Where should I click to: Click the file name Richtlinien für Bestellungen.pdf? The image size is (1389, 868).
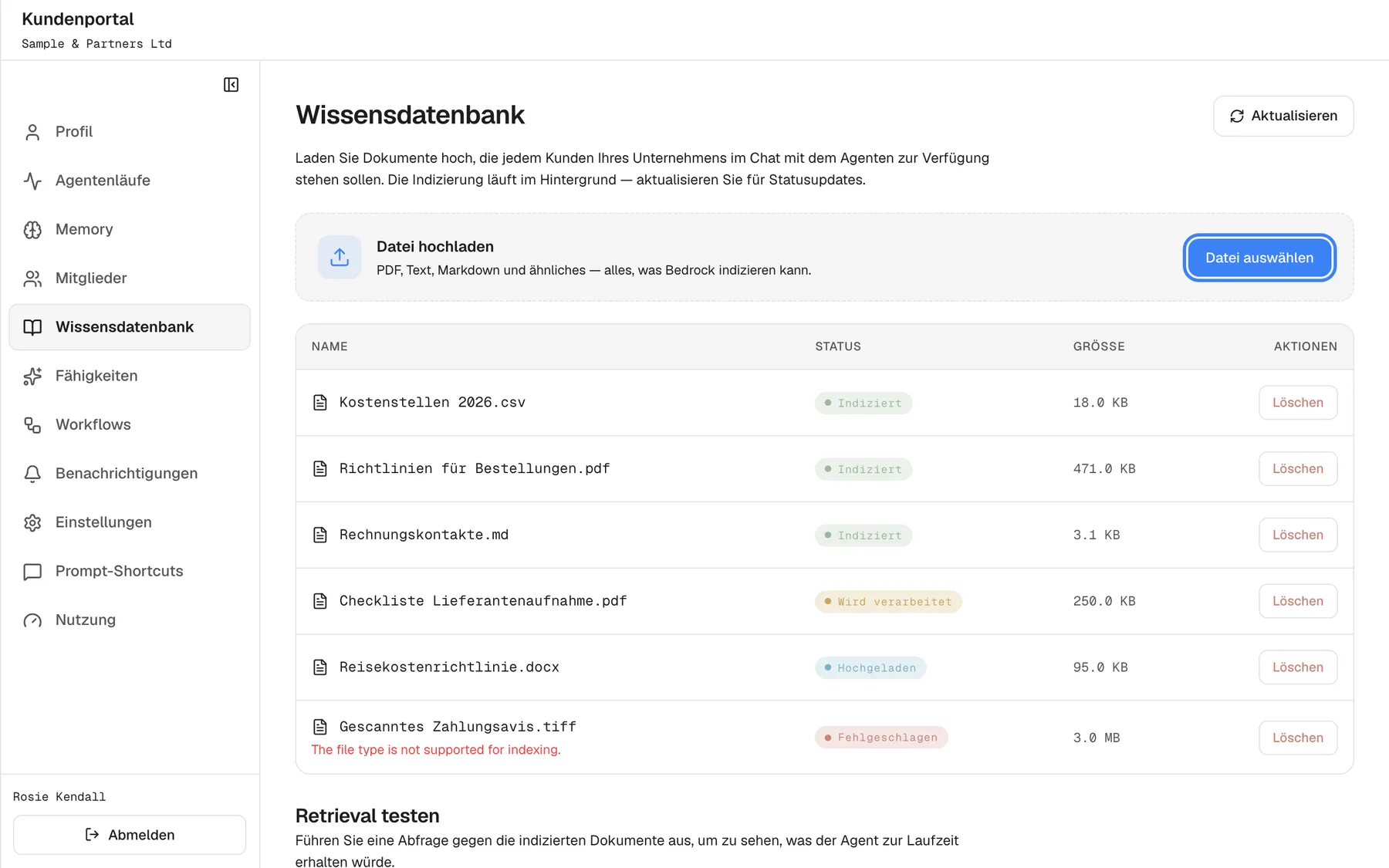point(475,468)
